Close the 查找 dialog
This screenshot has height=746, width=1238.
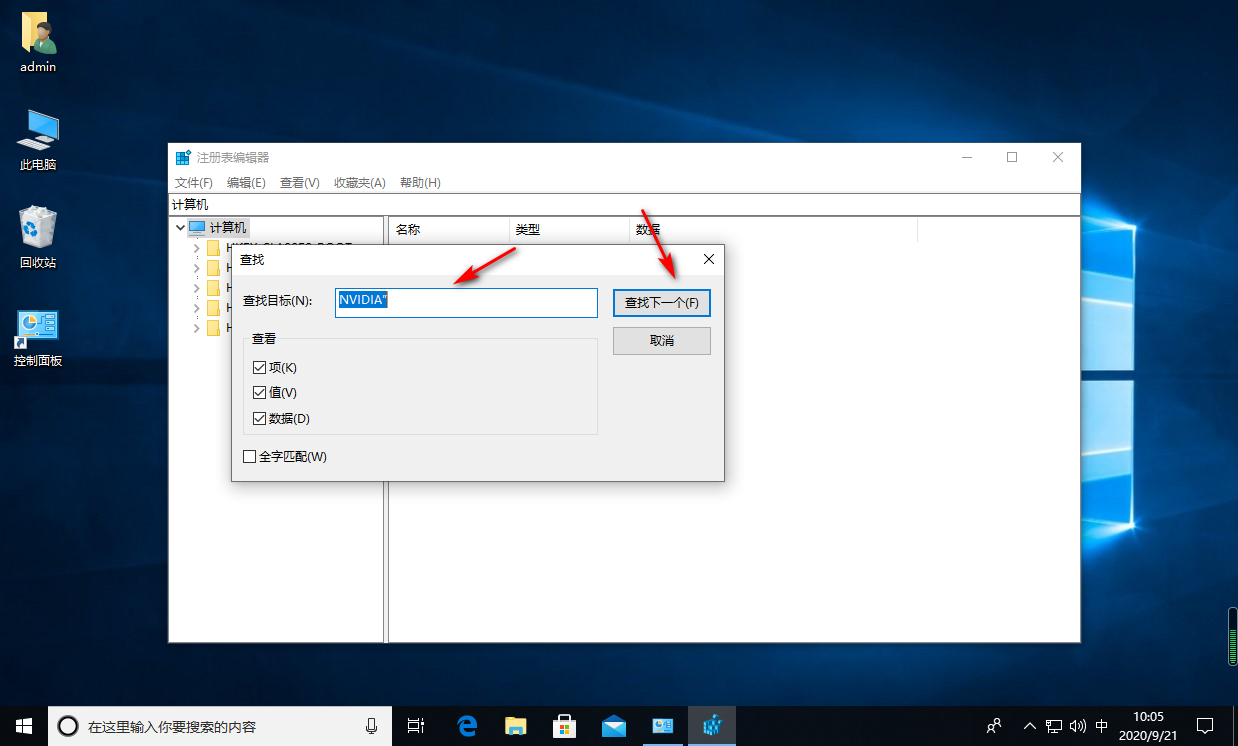coord(709,259)
